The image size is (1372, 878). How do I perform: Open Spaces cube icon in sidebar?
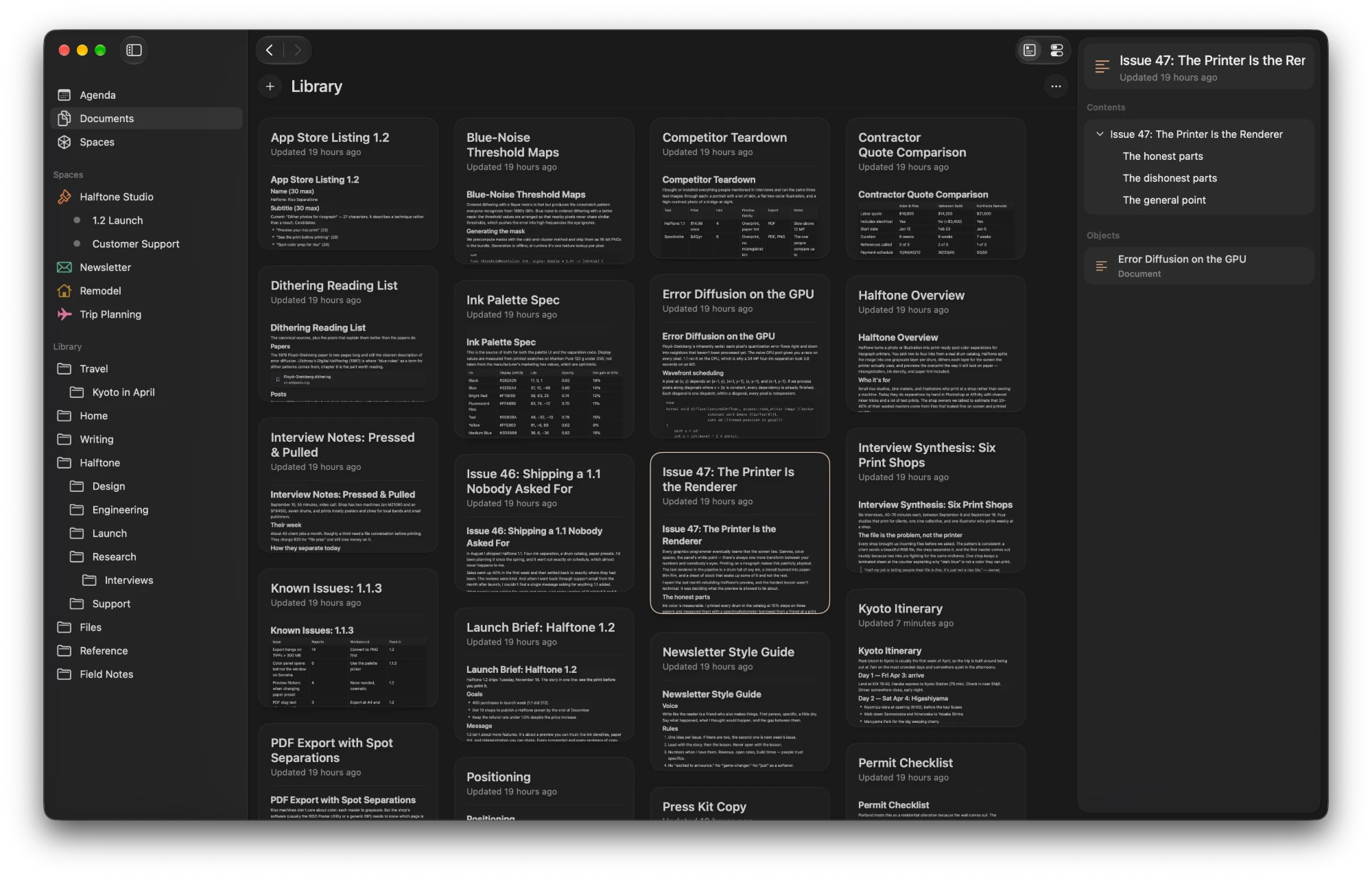[x=64, y=142]
